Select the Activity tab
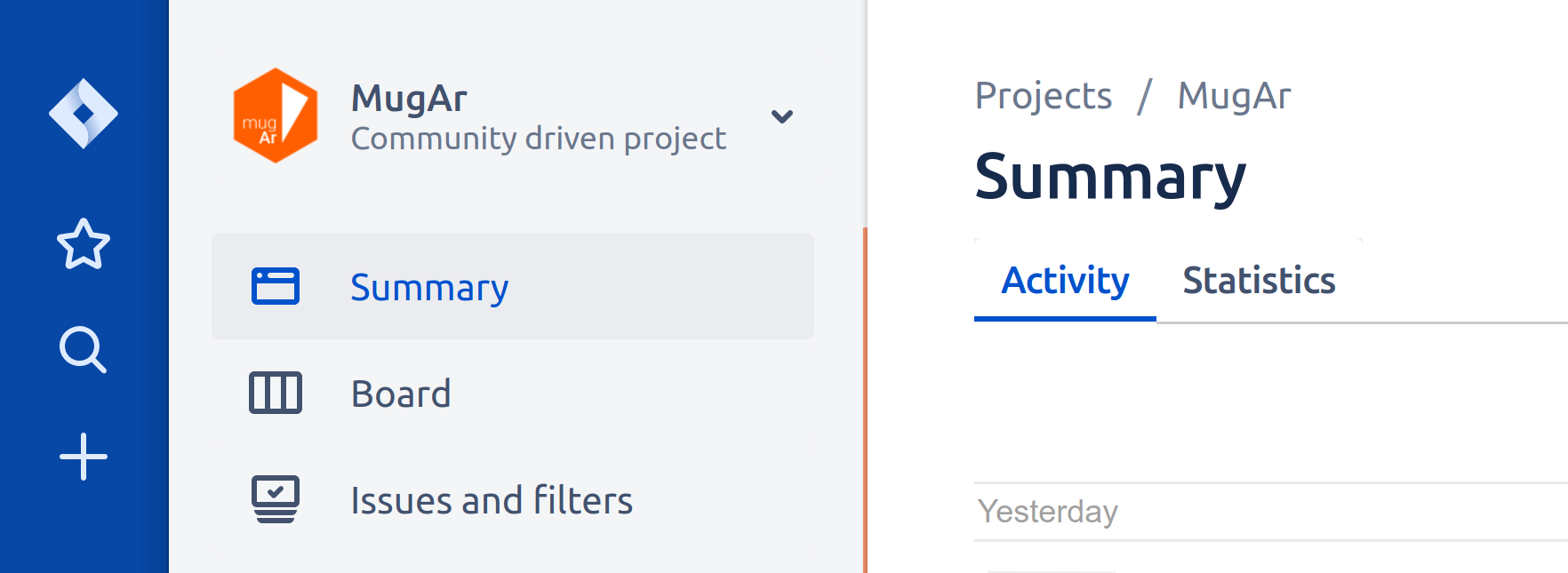This screenshot has width=1568, height=573. pyautogui.click(x=1065, y=281)
